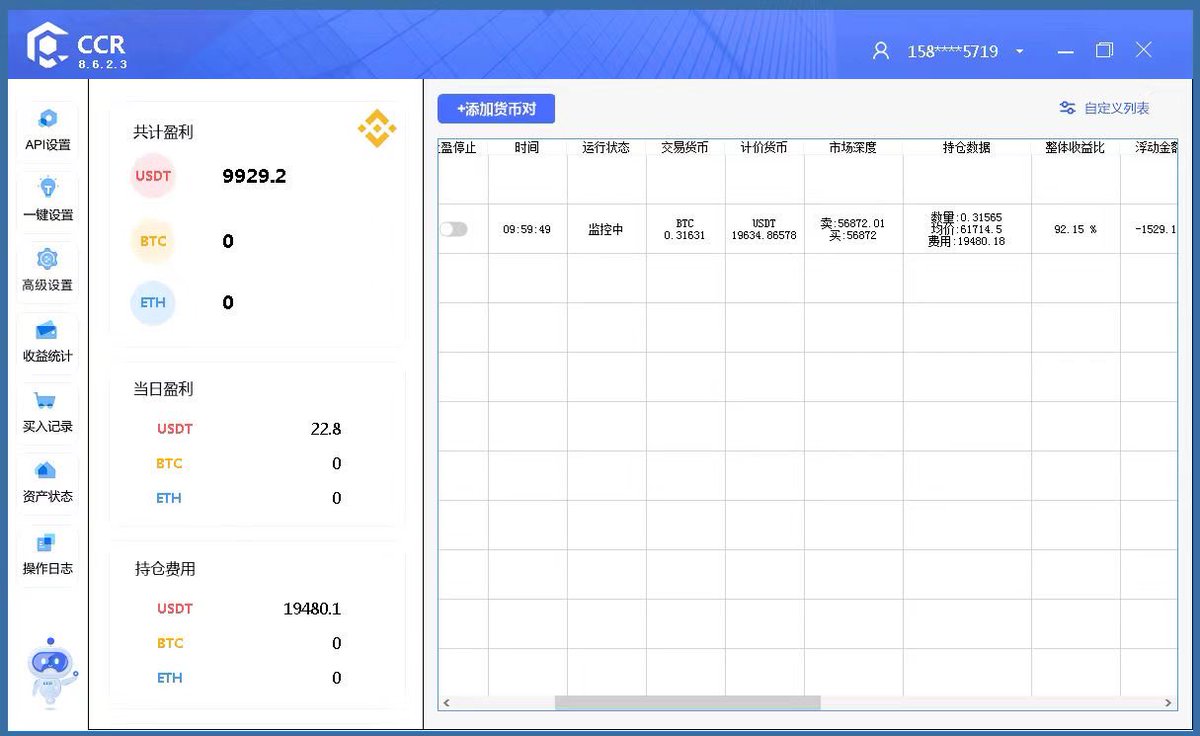
Task: Open 一键设置 lightbulb icon
Action: click(48, 187)
